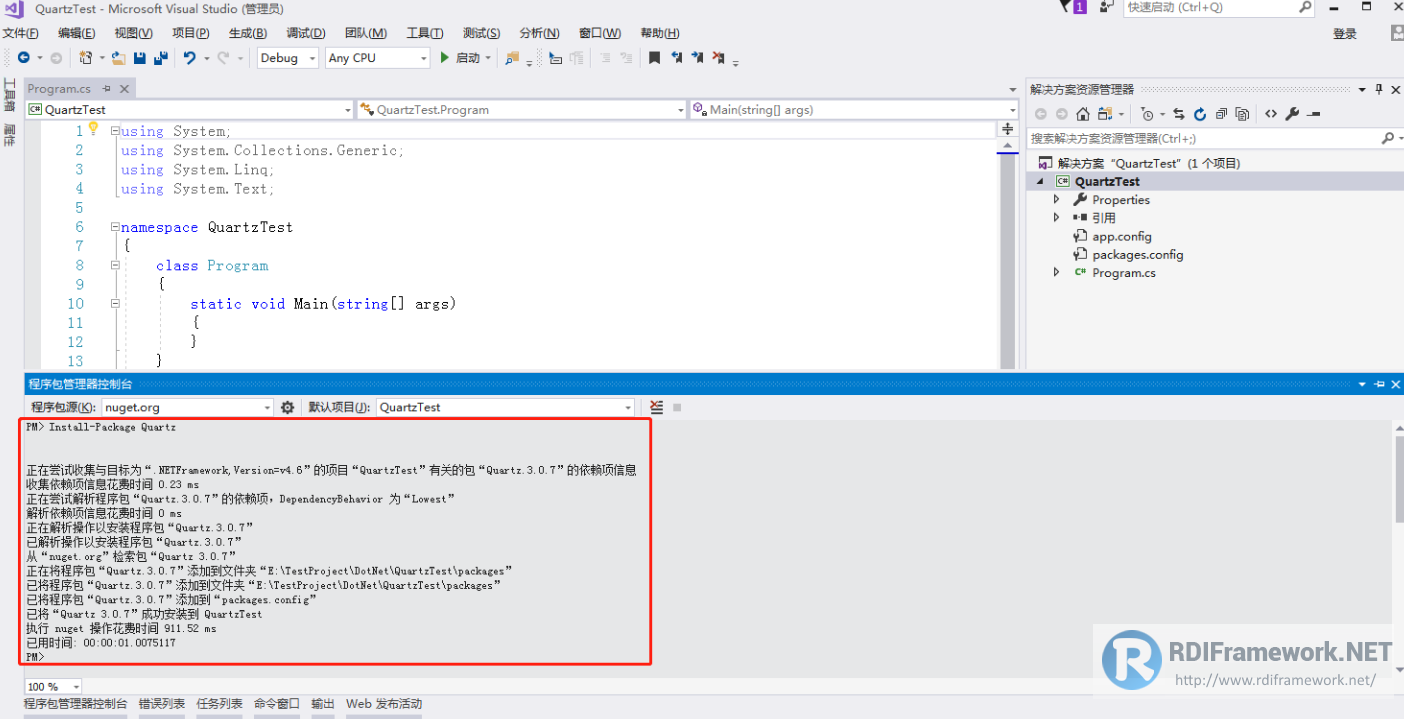This screenshot has width=1404, height=719.
Task: Collapse the namespace QuartzTest code block
Action: [x=115, y=227]
